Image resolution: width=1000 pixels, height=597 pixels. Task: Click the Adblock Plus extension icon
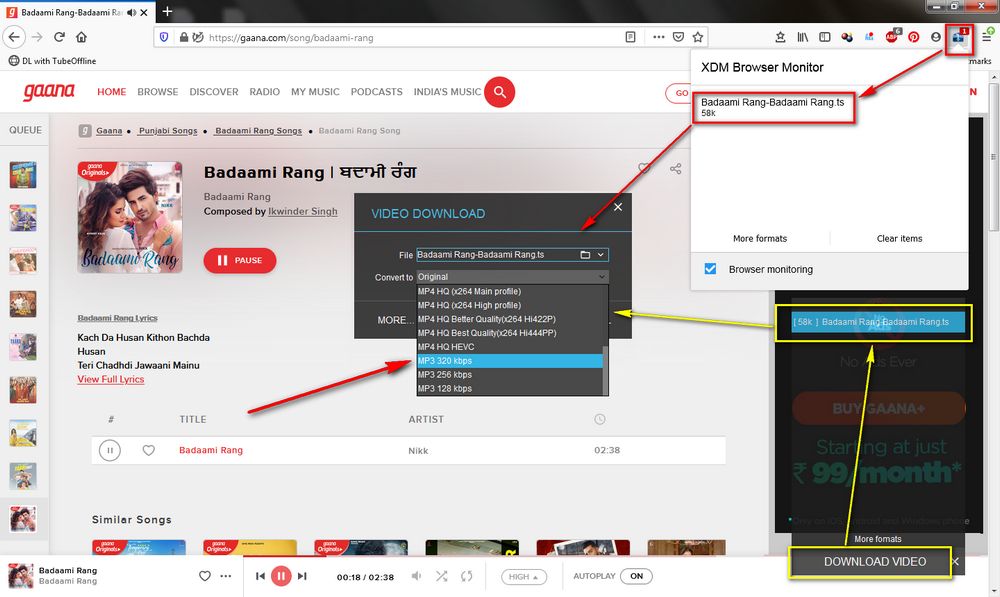click(x=892, y=37)
